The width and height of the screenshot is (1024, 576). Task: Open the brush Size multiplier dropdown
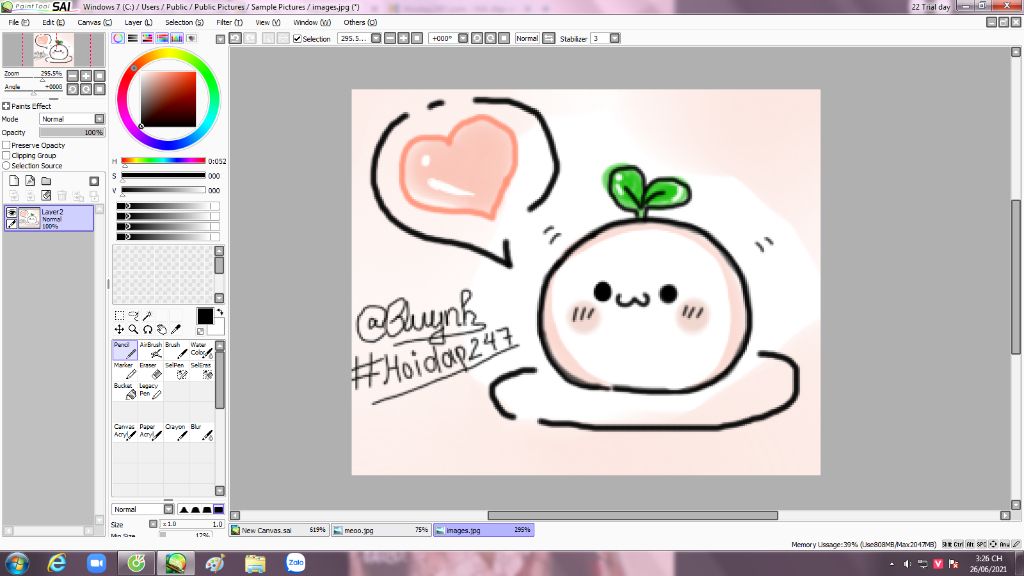point(153,524)
